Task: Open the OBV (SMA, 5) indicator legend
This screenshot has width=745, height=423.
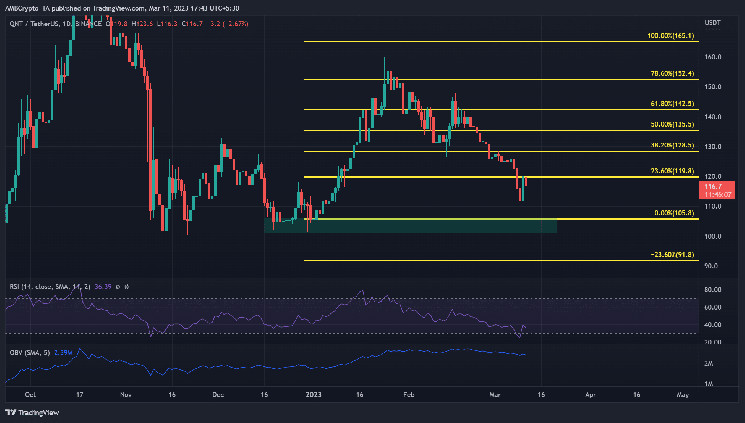Action: (29, 353)
